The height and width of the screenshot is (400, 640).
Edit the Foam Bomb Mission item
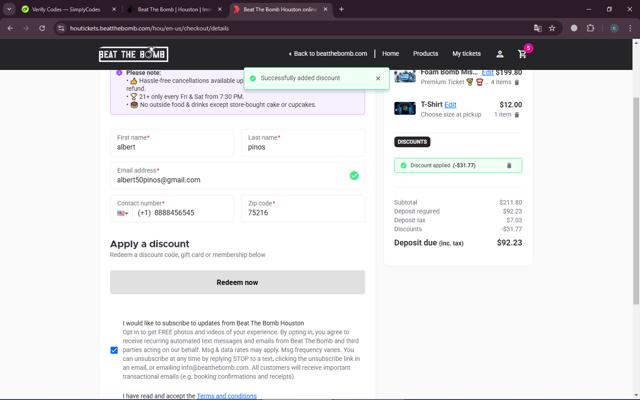[487, 73]
